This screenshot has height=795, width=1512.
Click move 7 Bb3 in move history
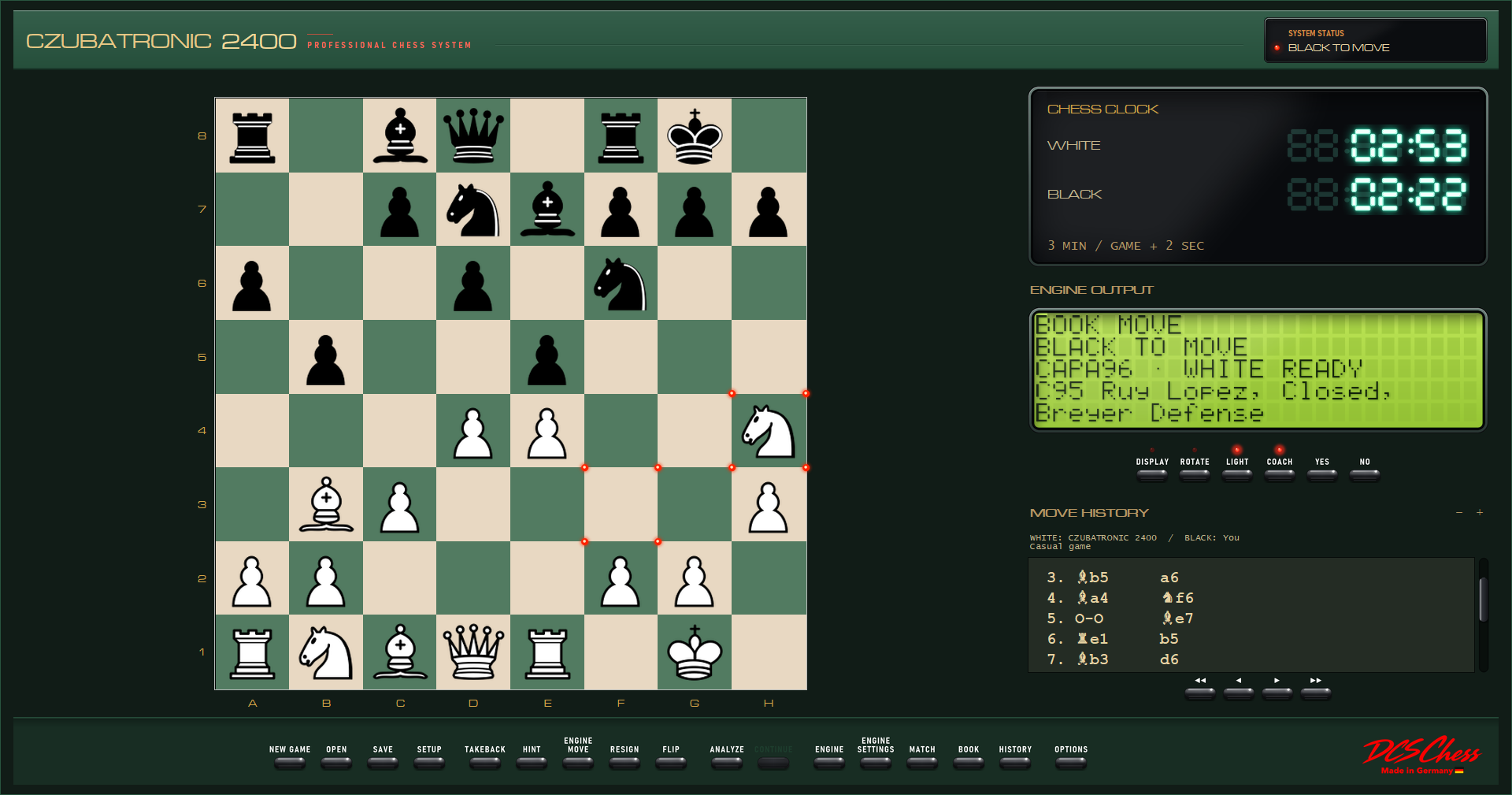point(1093,659)
